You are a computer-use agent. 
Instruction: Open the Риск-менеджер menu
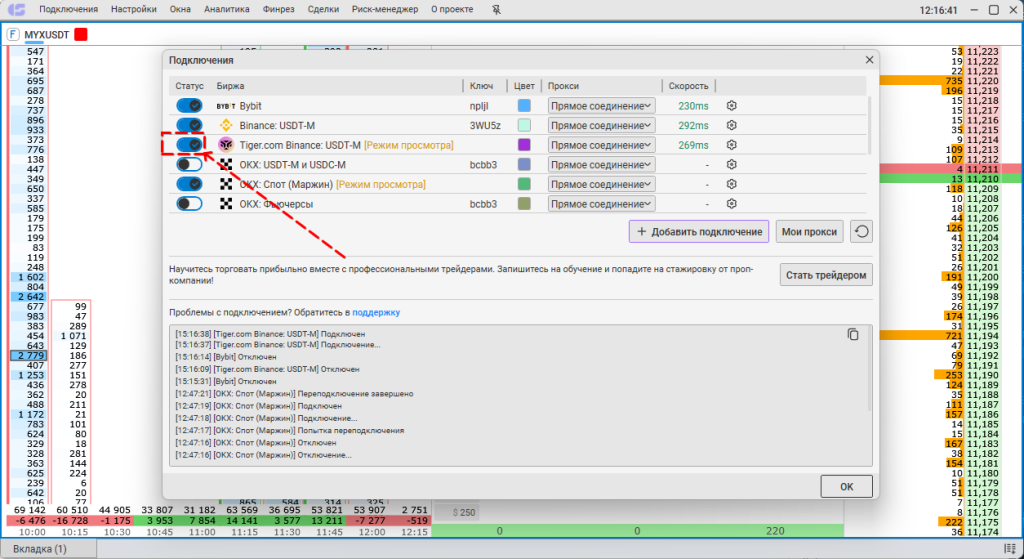point(385,10)
